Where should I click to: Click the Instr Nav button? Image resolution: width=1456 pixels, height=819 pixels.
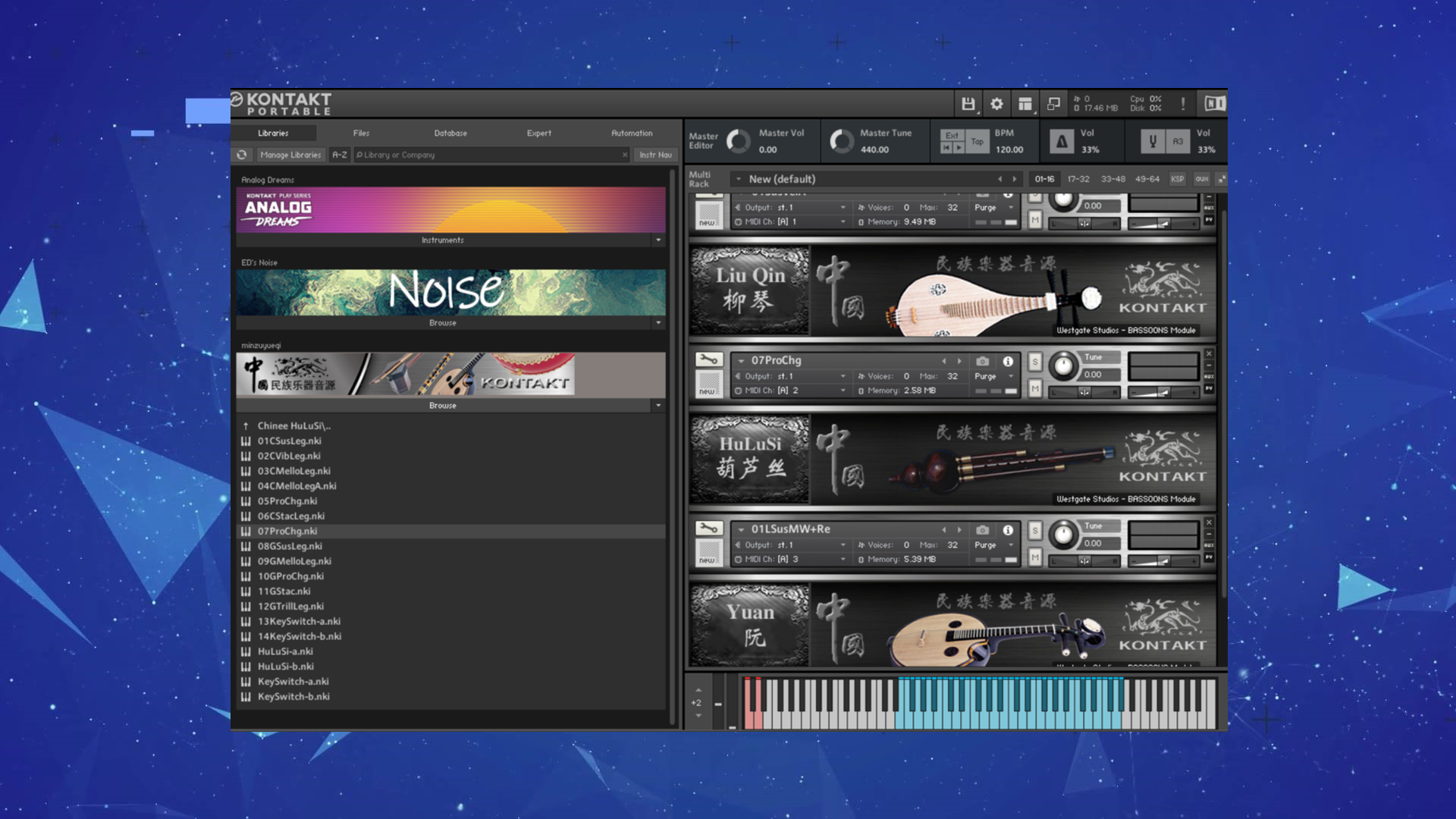(x=655, y=155)
